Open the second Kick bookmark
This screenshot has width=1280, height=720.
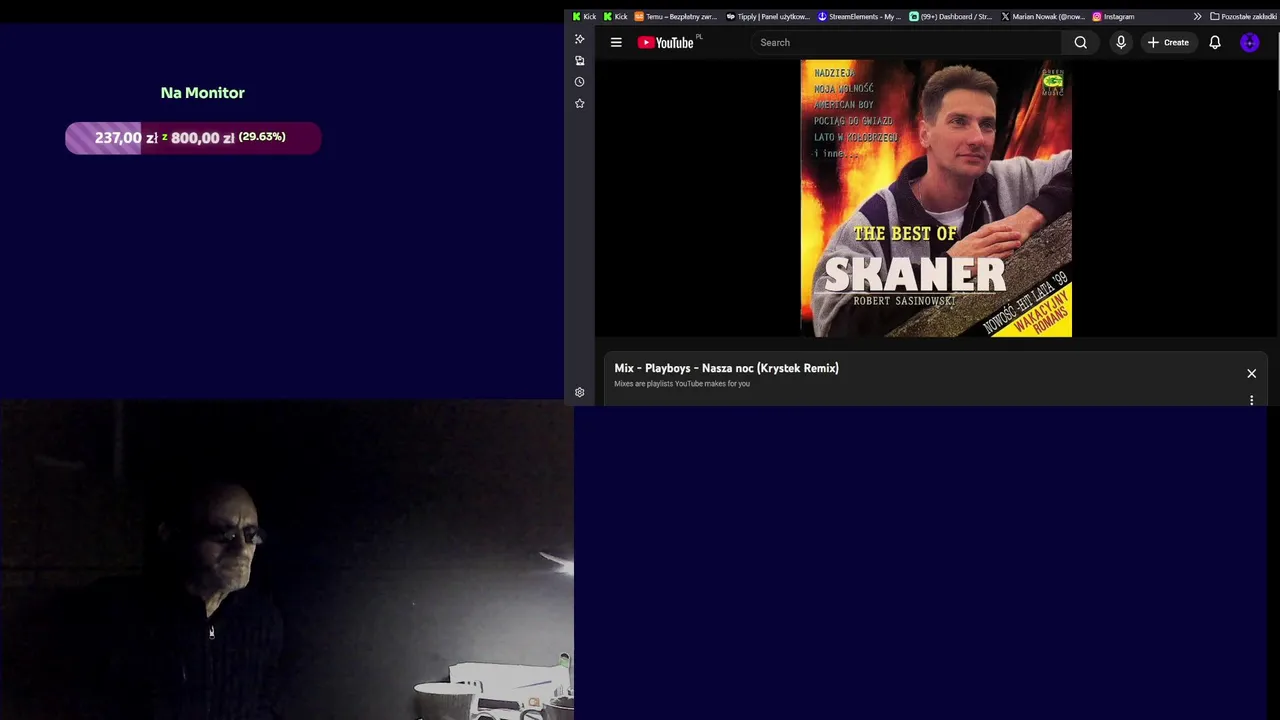coord(615,16)
